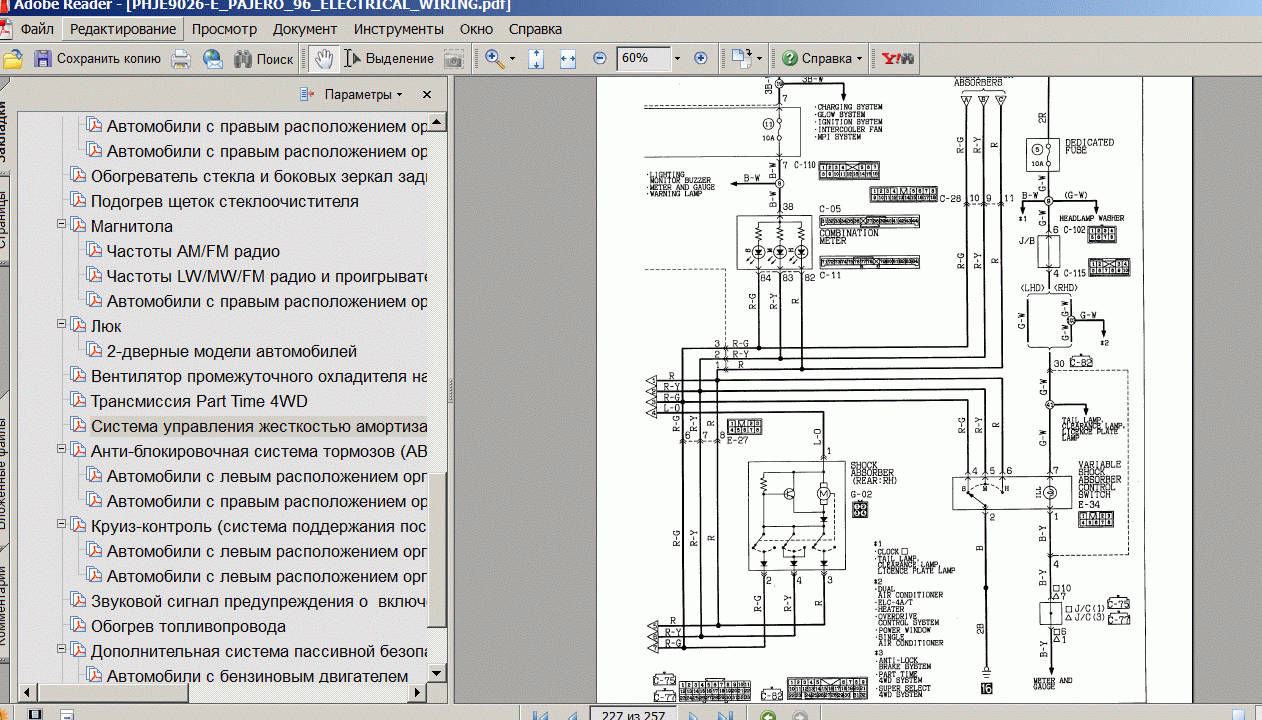
Task: Click the page number field 227 из 257
Action: pyautogui.click(x=633, y=714)
